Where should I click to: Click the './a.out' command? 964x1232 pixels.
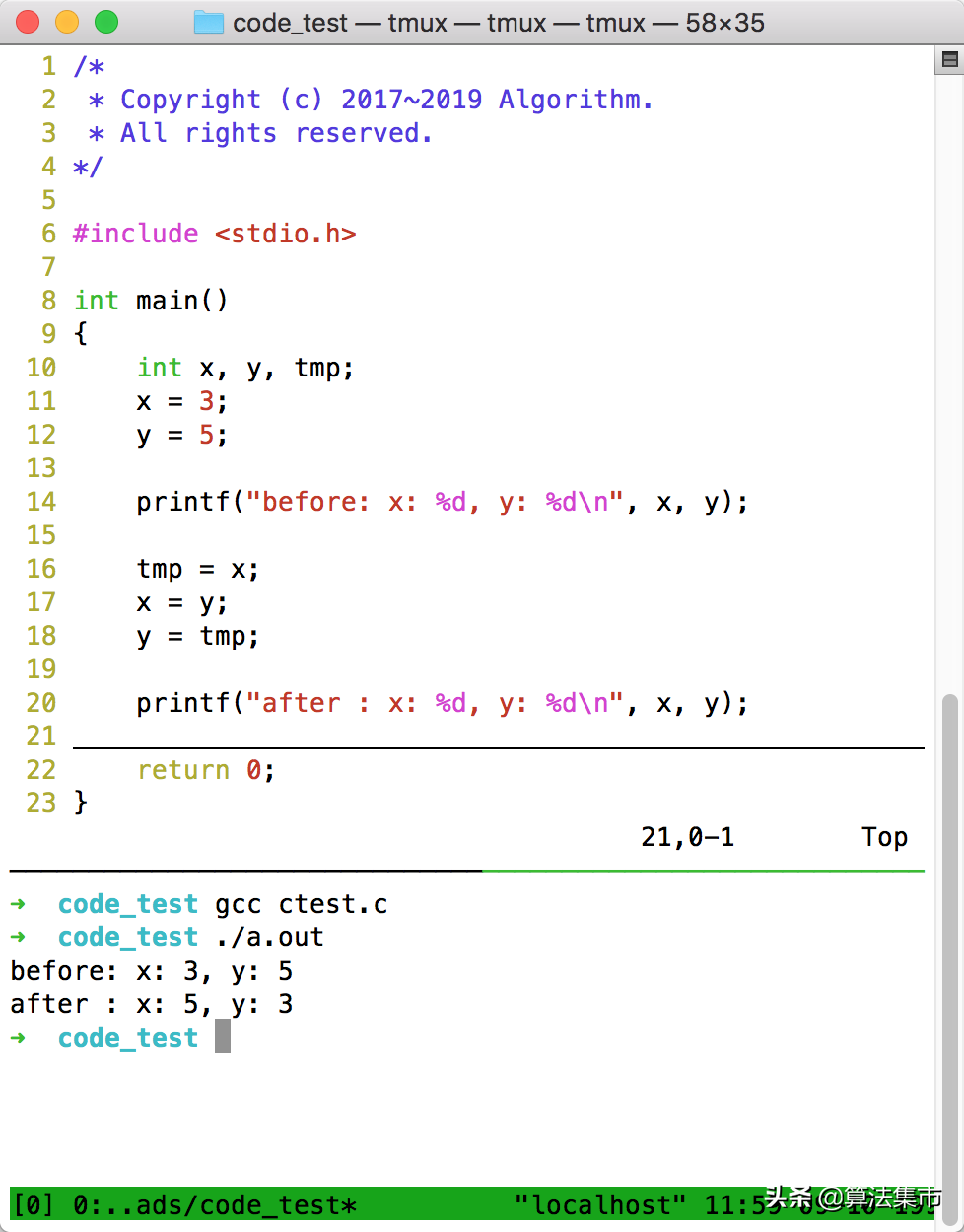pos(270,937)
